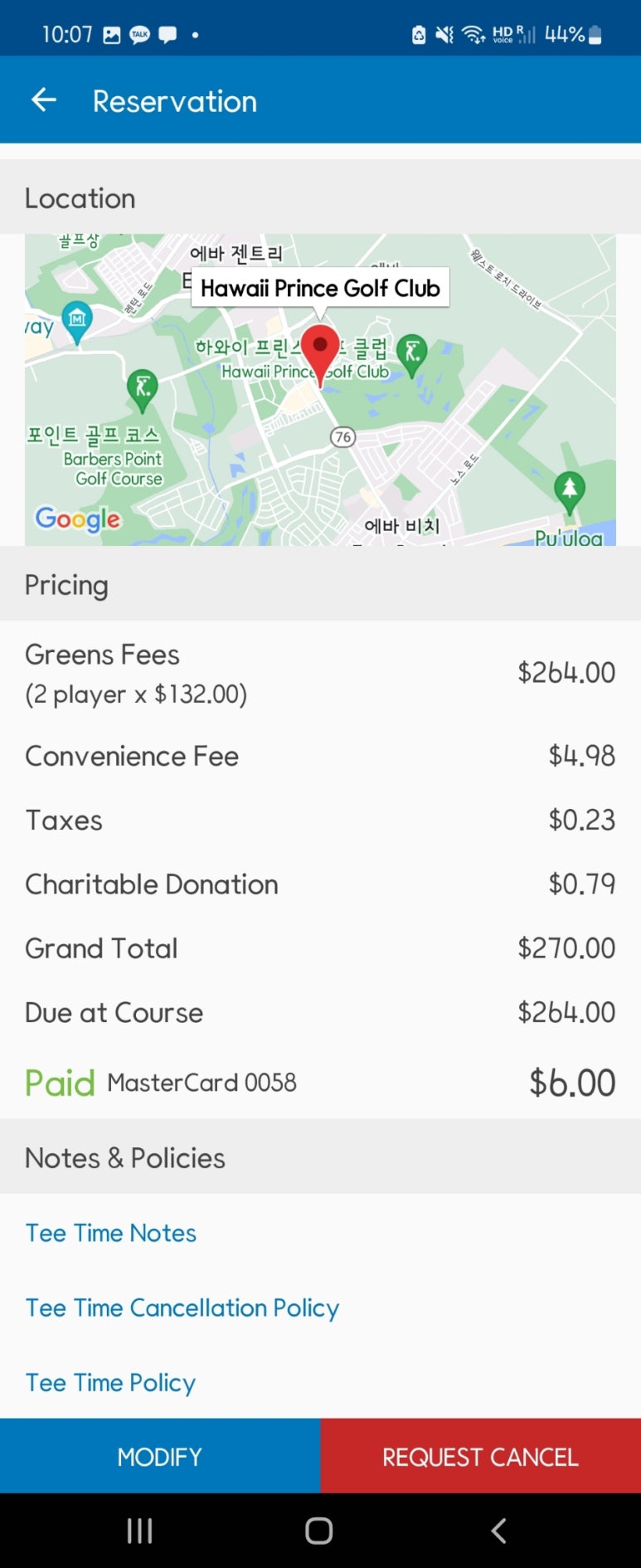641x1568 pixels.
Task: Tap the back arrow in Reservation header
Action: [x=44, y=101]
